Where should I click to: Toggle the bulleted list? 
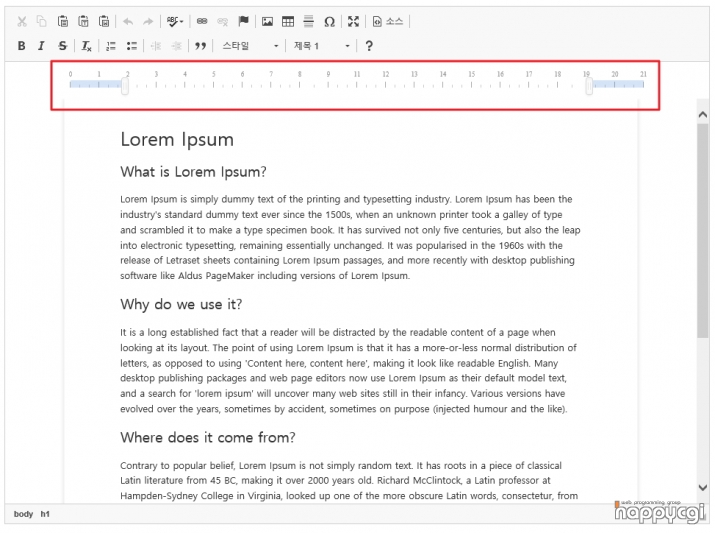[x=132, y=46]
